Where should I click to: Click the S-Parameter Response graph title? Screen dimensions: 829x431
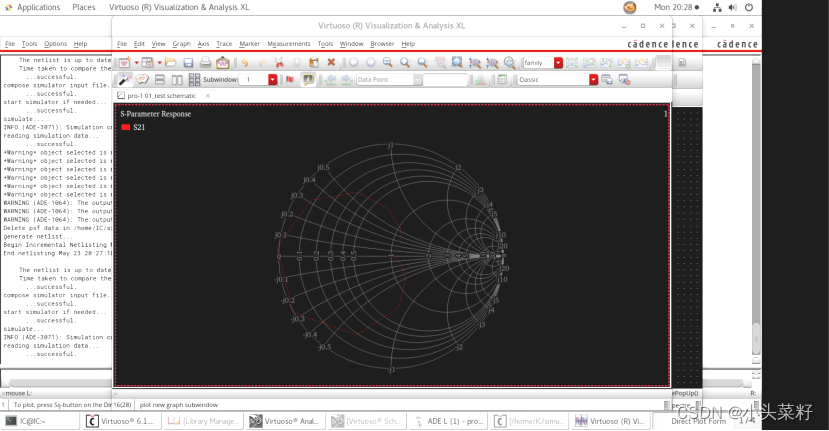[155, 114]
